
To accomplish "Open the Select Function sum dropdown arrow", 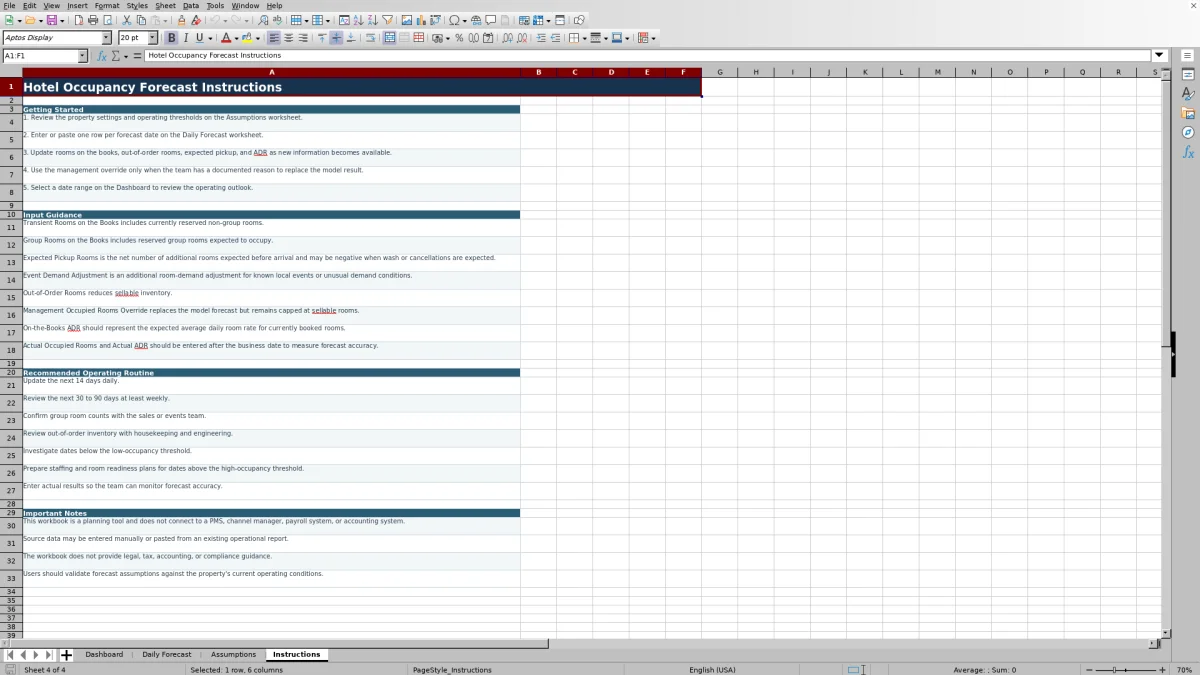I will pos(125,56).
